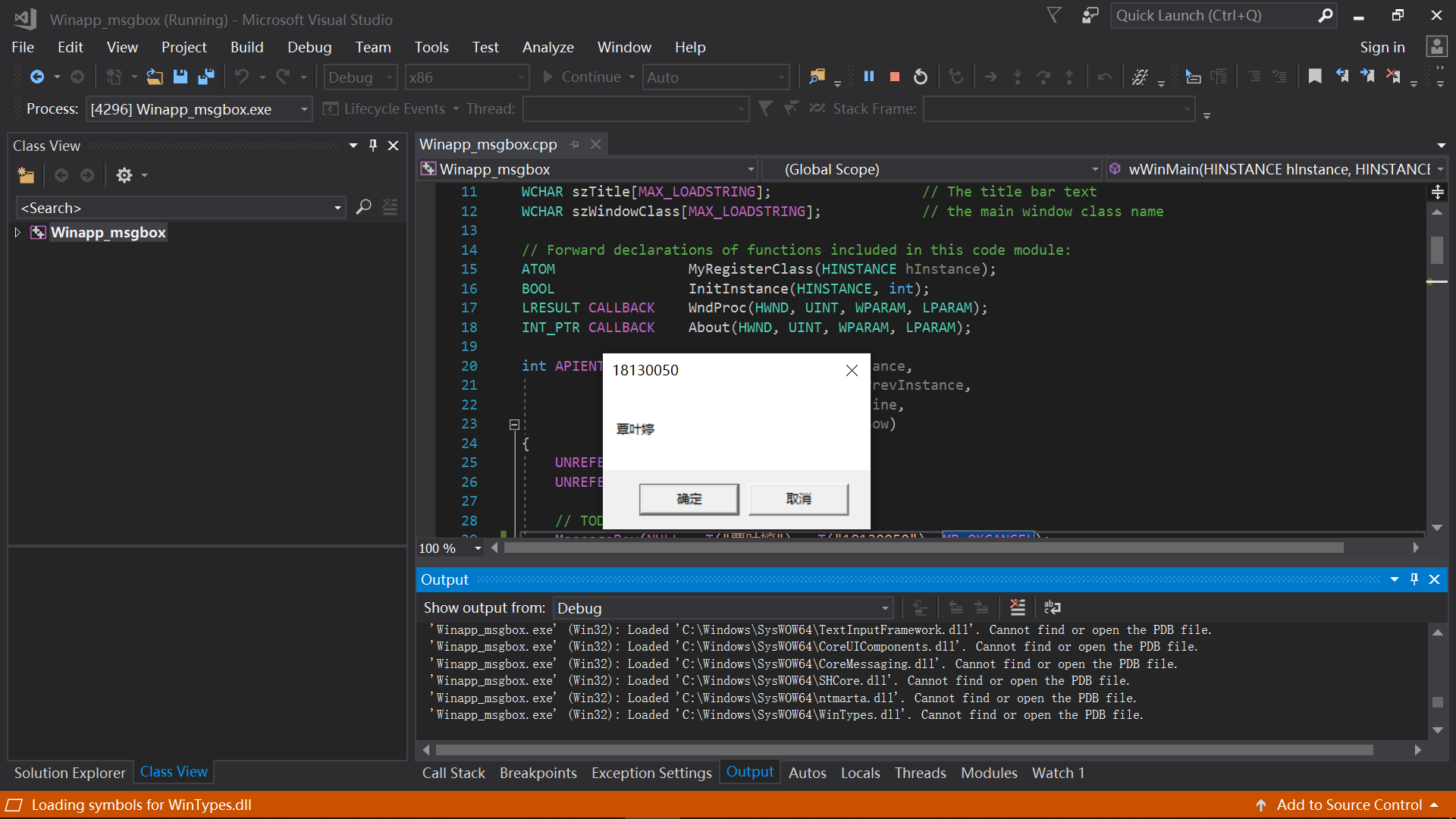Pin the Class View panel
Viewport: 1456px width, 819px height.
tap(372, 145)
